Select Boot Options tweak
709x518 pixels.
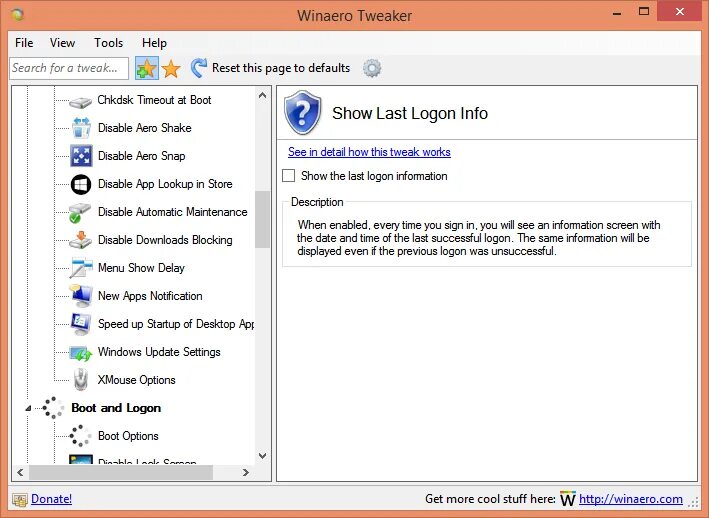click(128, 436)
